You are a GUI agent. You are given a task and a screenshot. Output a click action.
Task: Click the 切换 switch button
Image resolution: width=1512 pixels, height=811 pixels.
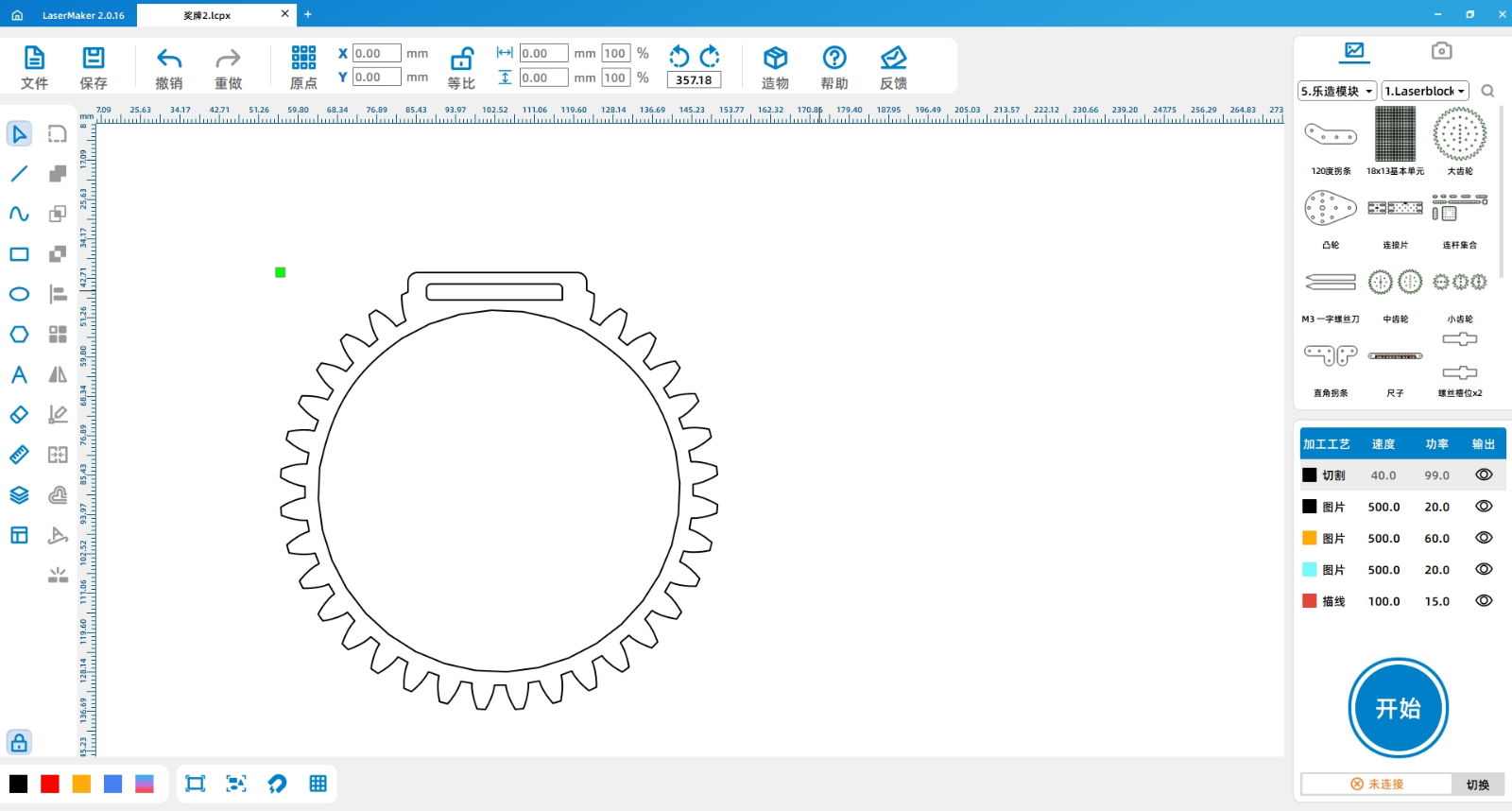coord(1477,785)
